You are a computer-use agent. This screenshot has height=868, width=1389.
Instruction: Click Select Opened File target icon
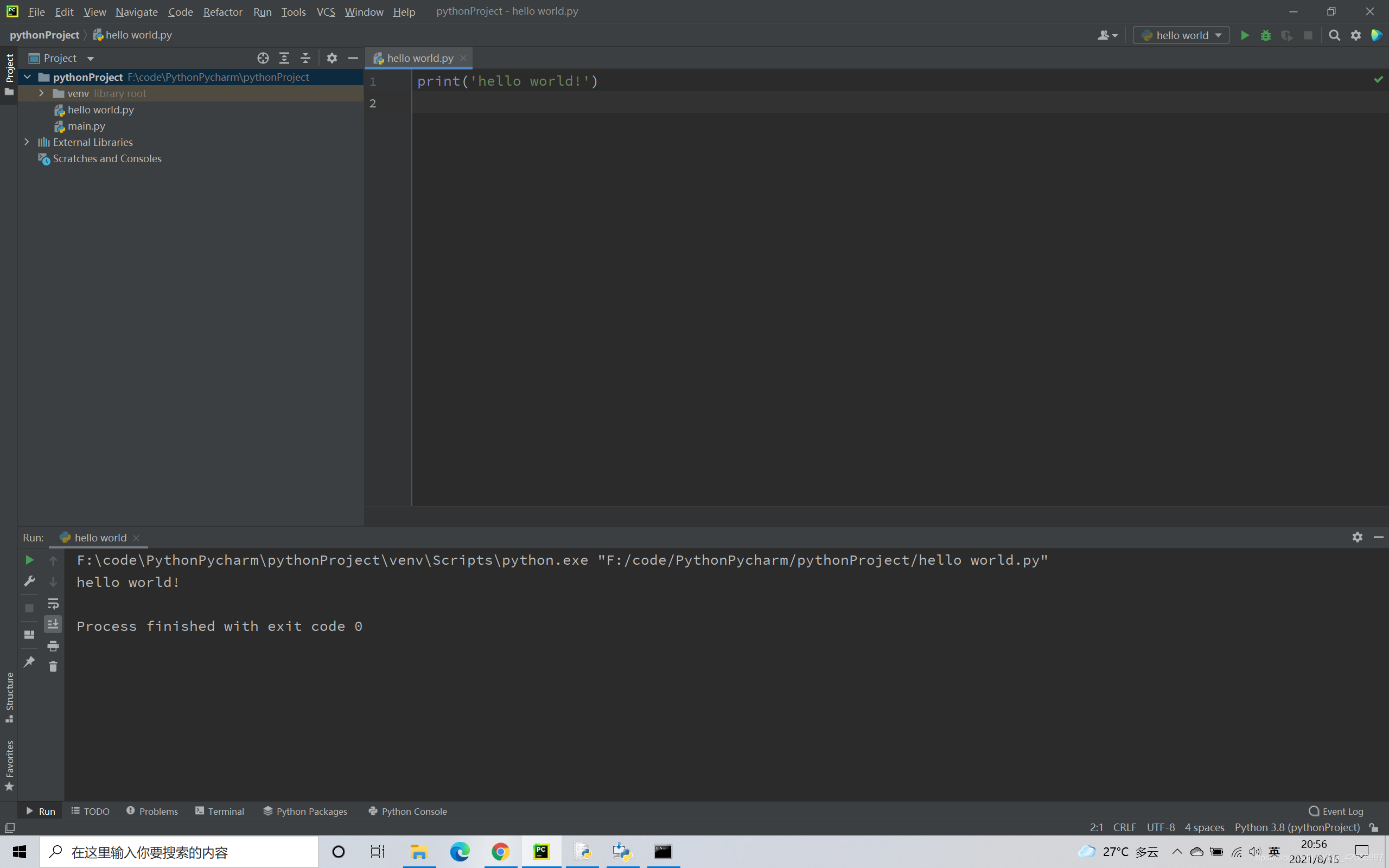click(263, 58)
